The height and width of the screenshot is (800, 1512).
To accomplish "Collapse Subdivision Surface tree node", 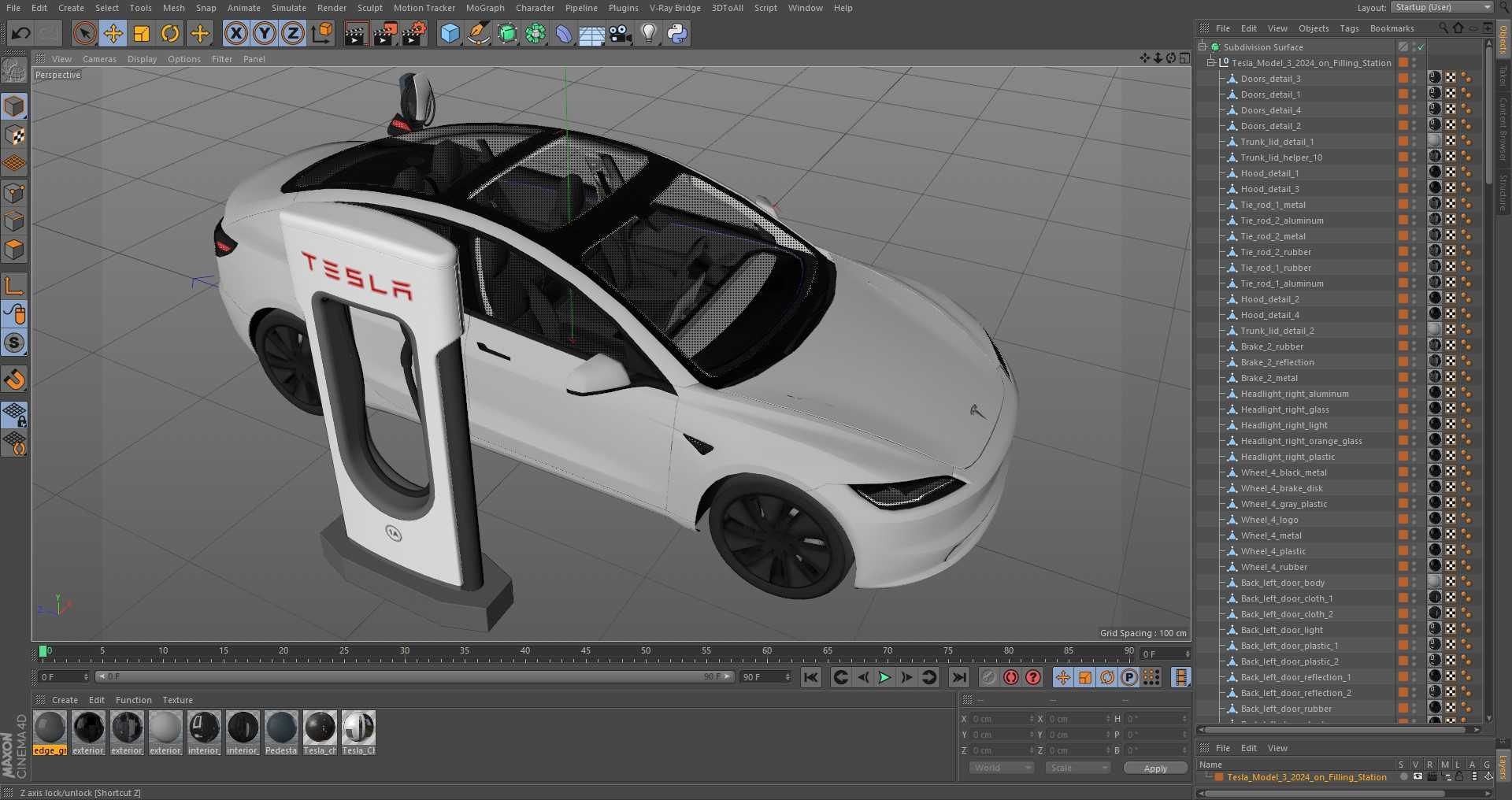I will (1203, 46).
